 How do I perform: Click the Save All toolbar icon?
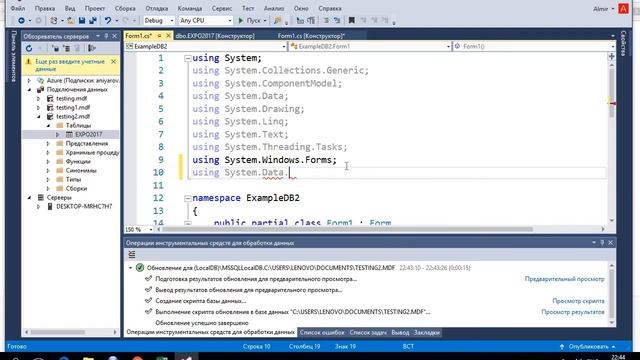click(93, 20)
